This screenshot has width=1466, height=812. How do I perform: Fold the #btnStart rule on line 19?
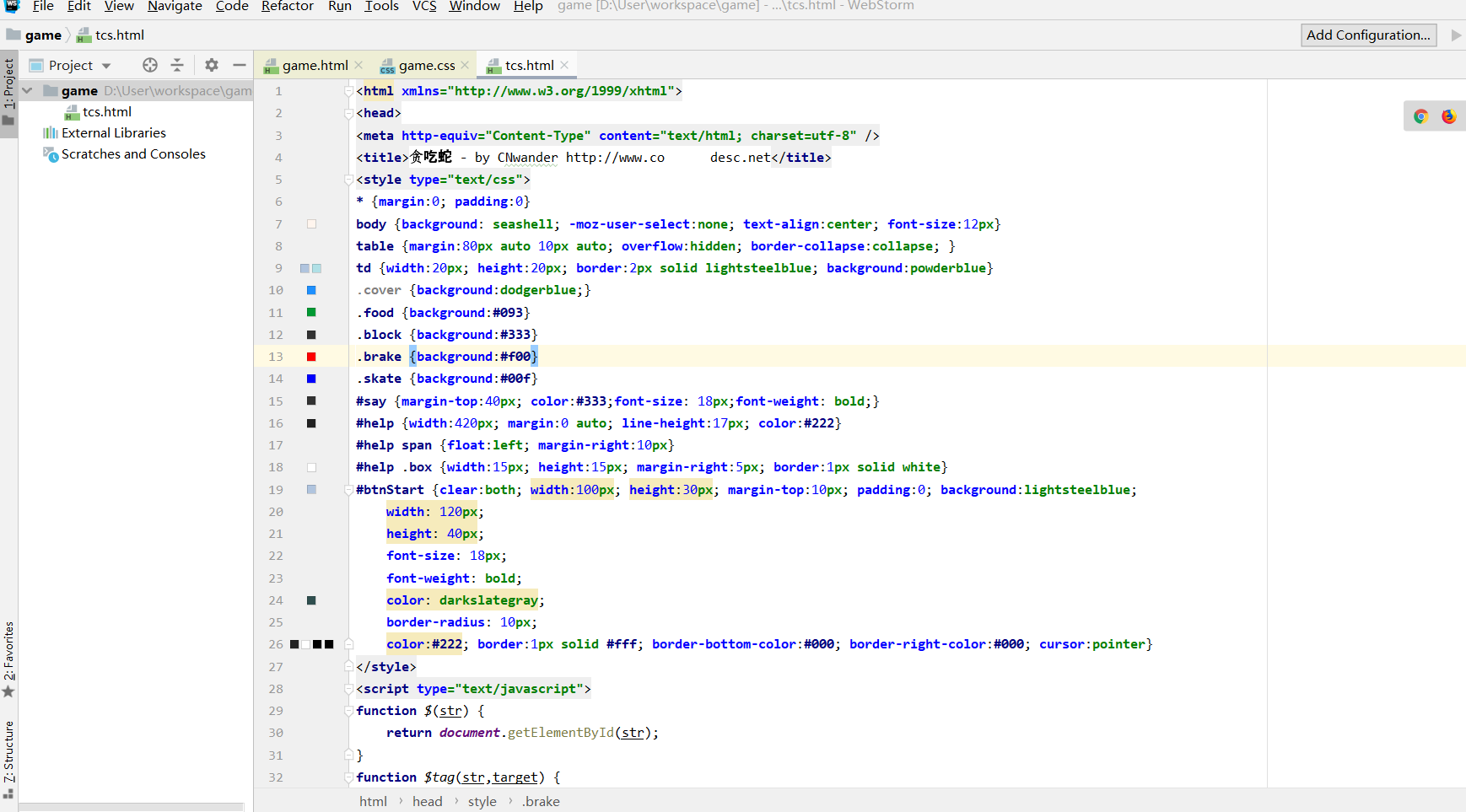[348, 490]
